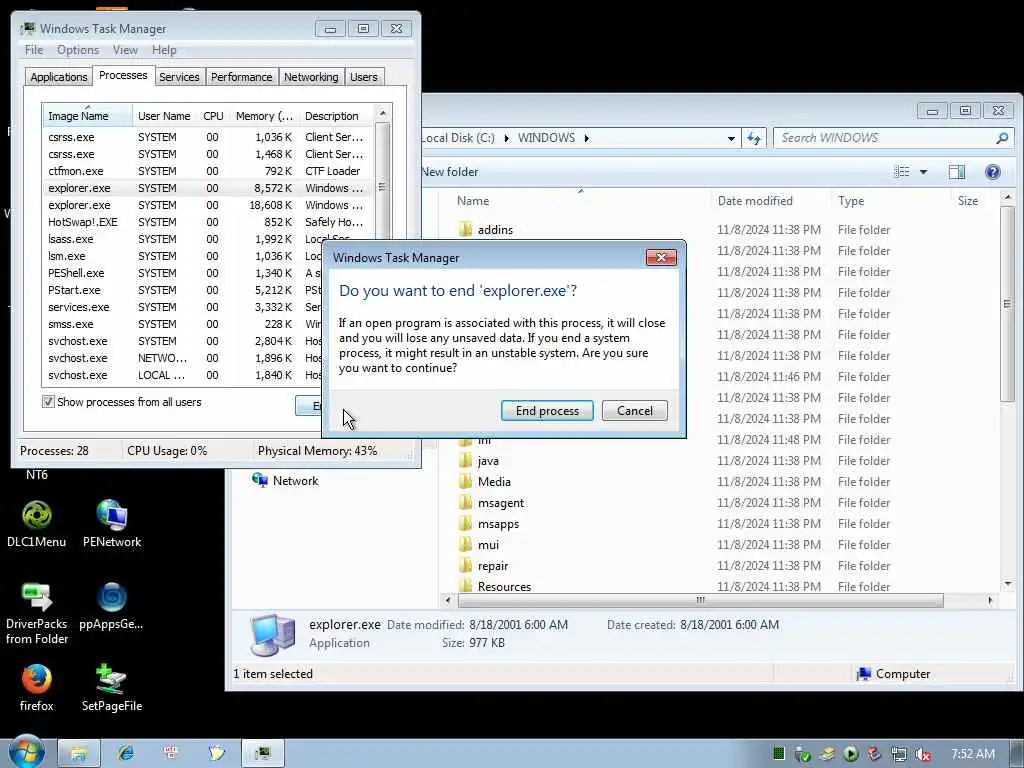
Task: Select the Task Manager taskbar button
Action: pos(263,754)
